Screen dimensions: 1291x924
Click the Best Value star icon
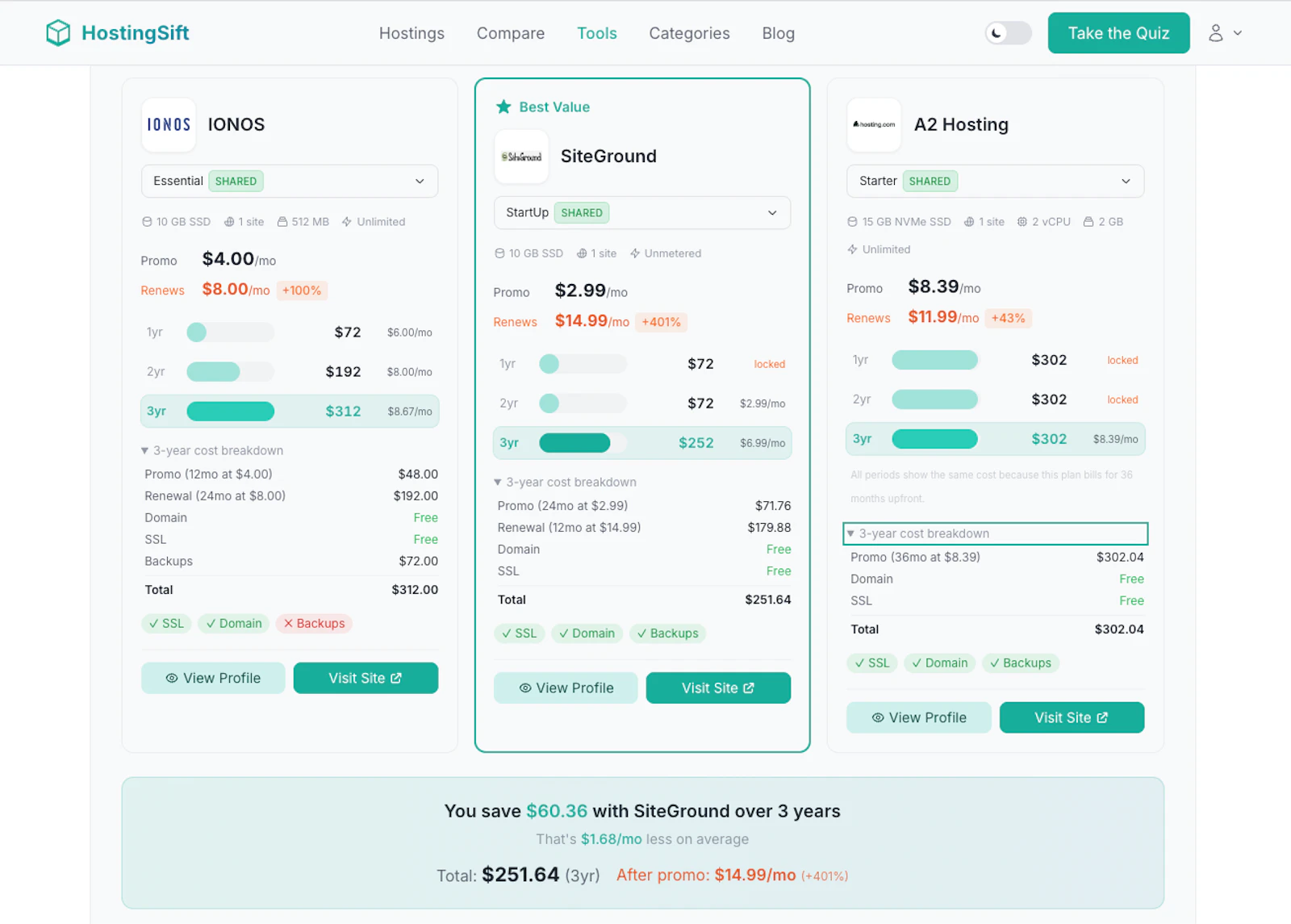pos(503,107)
